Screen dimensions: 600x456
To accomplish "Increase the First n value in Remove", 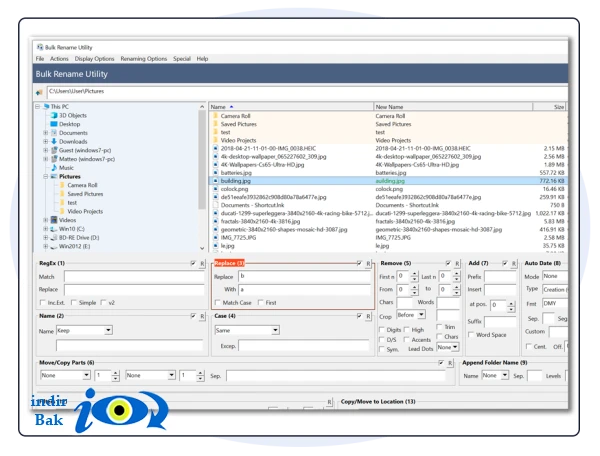I will pyautogui.click(x=415, y=274).
